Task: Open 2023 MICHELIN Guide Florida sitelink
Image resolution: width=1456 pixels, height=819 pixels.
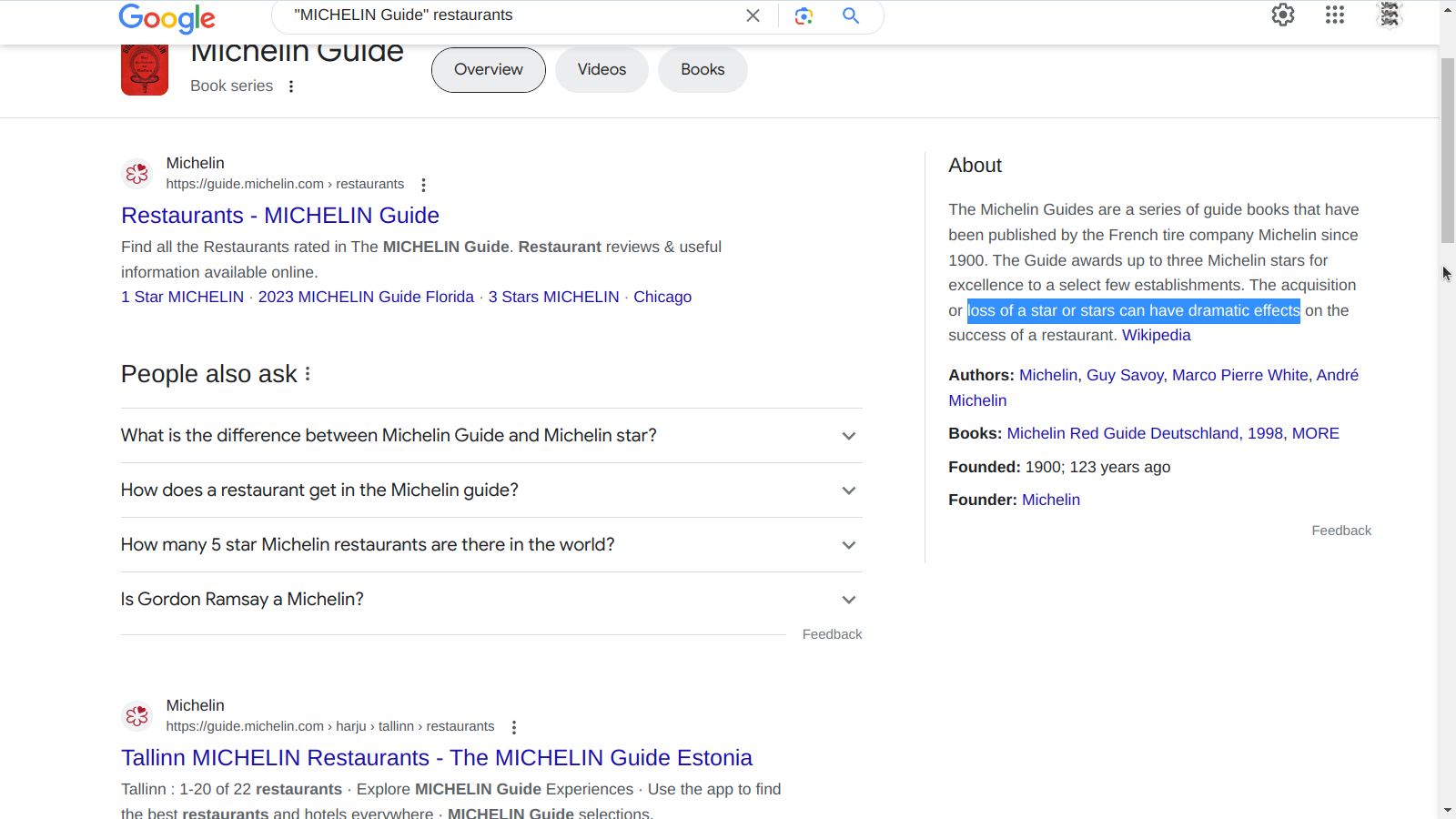Action: (x=366, y=298)
